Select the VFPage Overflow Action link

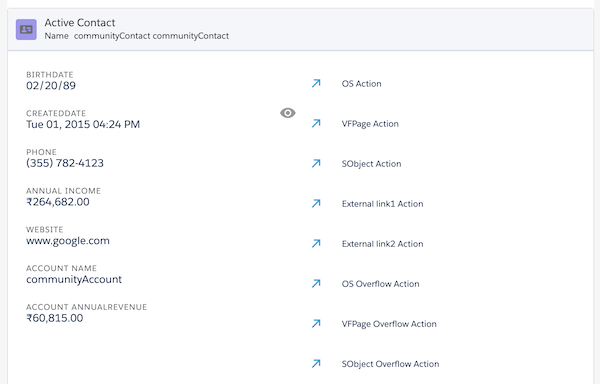click(x=389, y=324)
